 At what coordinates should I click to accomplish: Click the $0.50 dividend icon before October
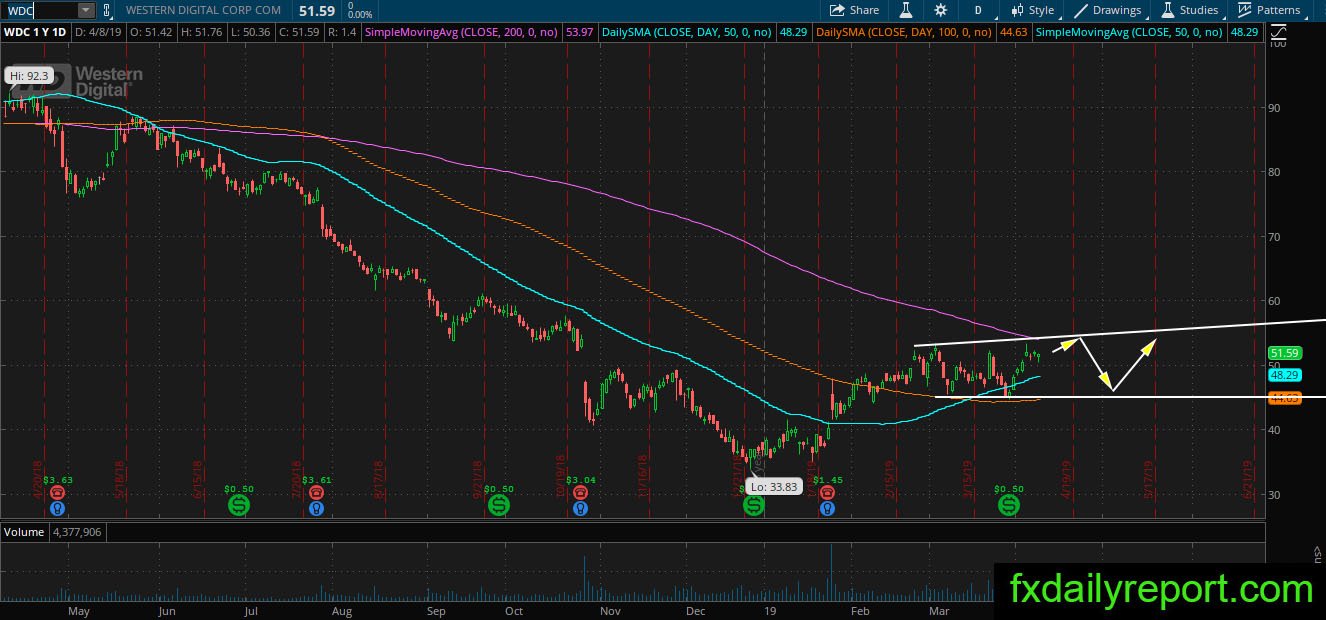point(498,506)
